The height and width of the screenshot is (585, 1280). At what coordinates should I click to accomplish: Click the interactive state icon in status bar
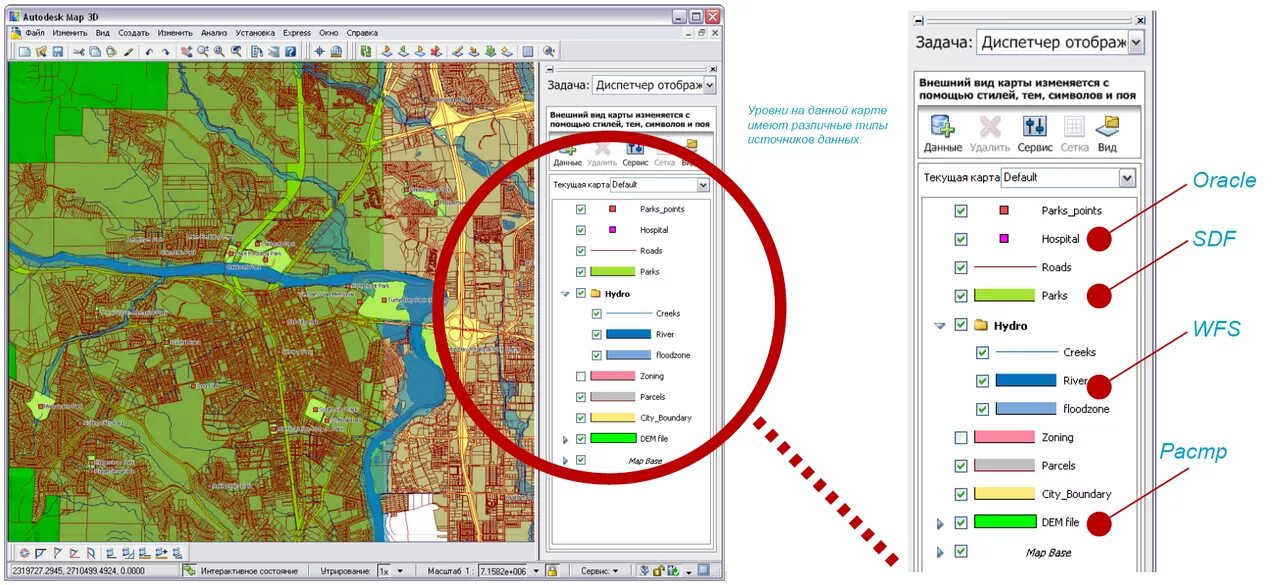point(188,571)
